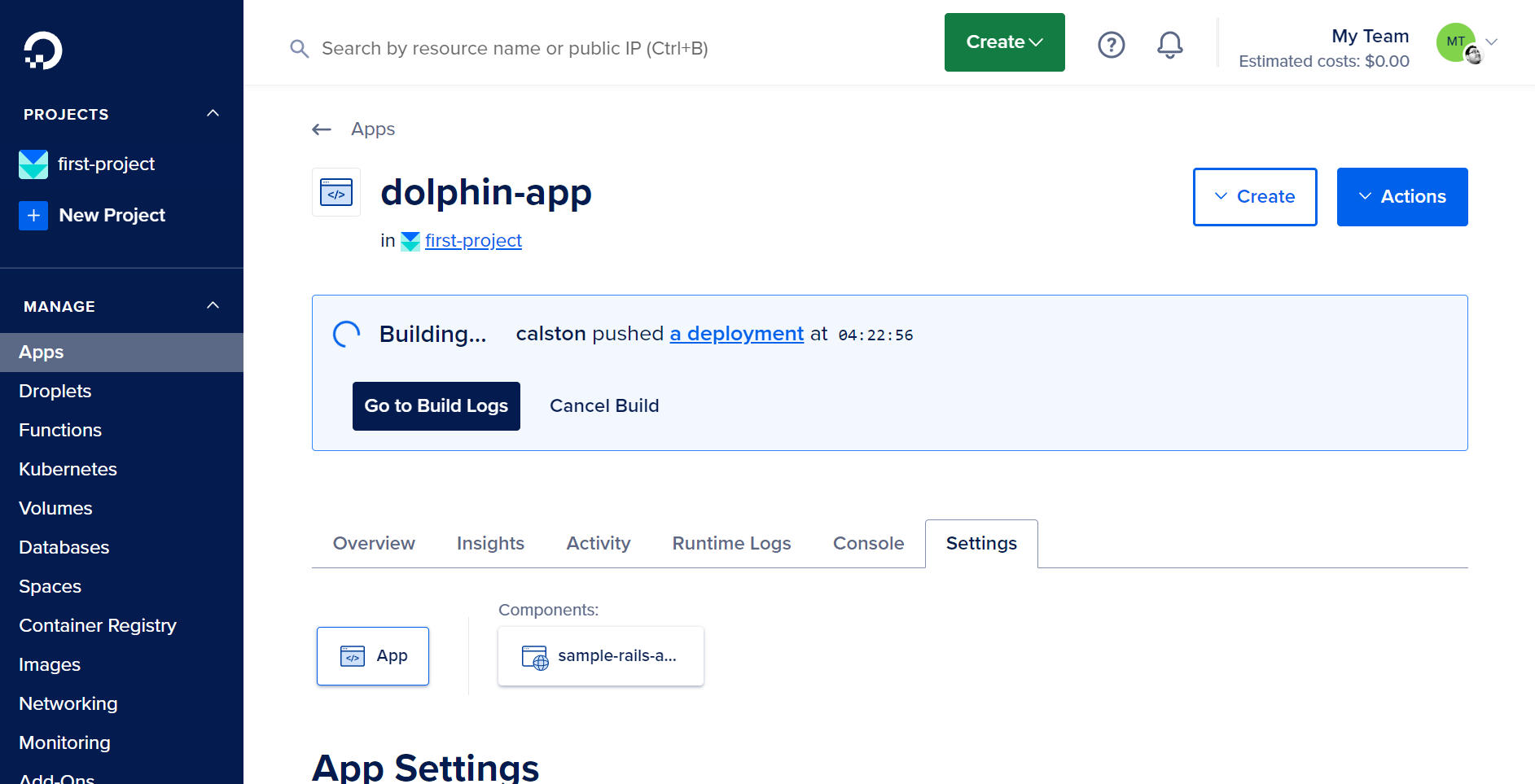Open Kubernetes in the sidebar

pos(121,470)
